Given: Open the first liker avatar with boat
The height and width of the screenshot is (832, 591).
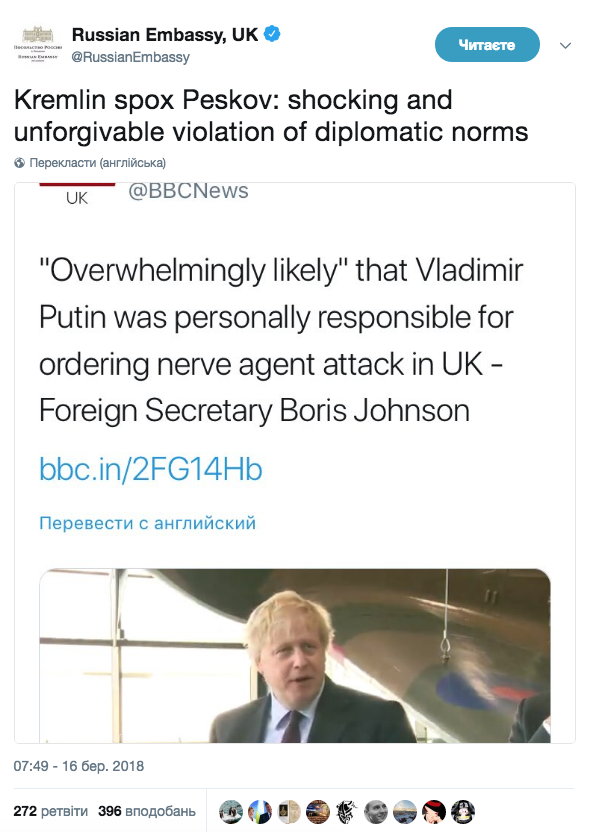Looking at the screenshot, I should click(231, 812).
